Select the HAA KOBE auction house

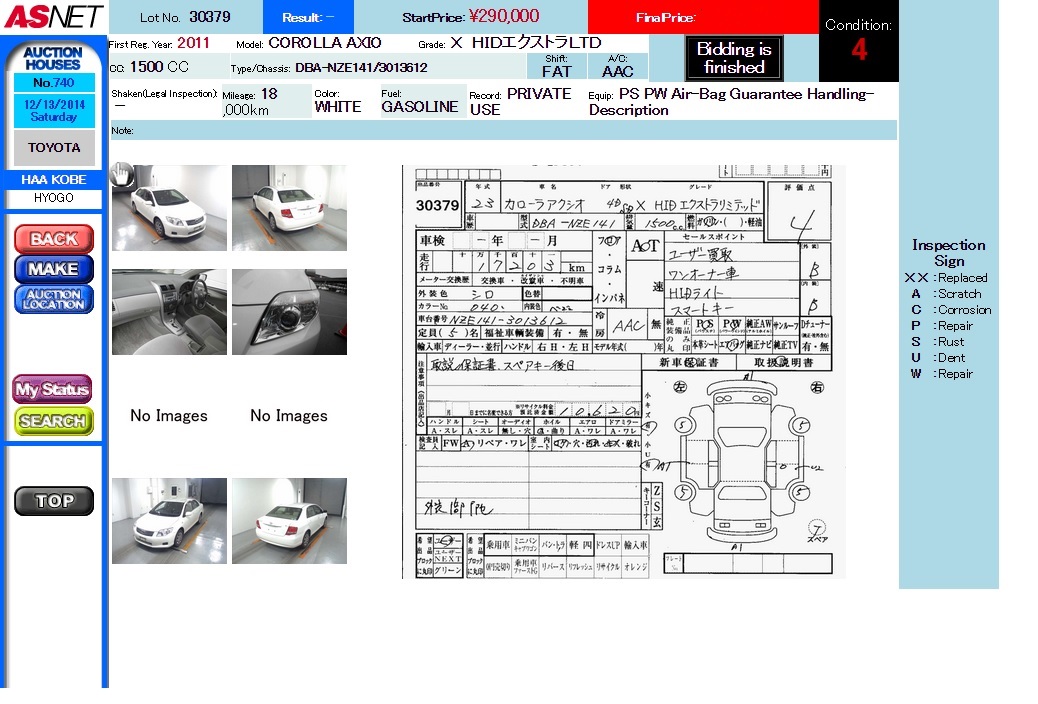(54, 180)
